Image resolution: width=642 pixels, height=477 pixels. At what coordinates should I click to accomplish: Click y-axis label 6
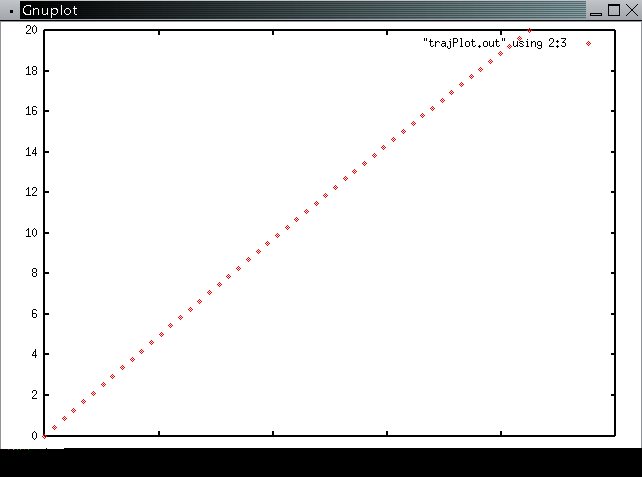34,314
